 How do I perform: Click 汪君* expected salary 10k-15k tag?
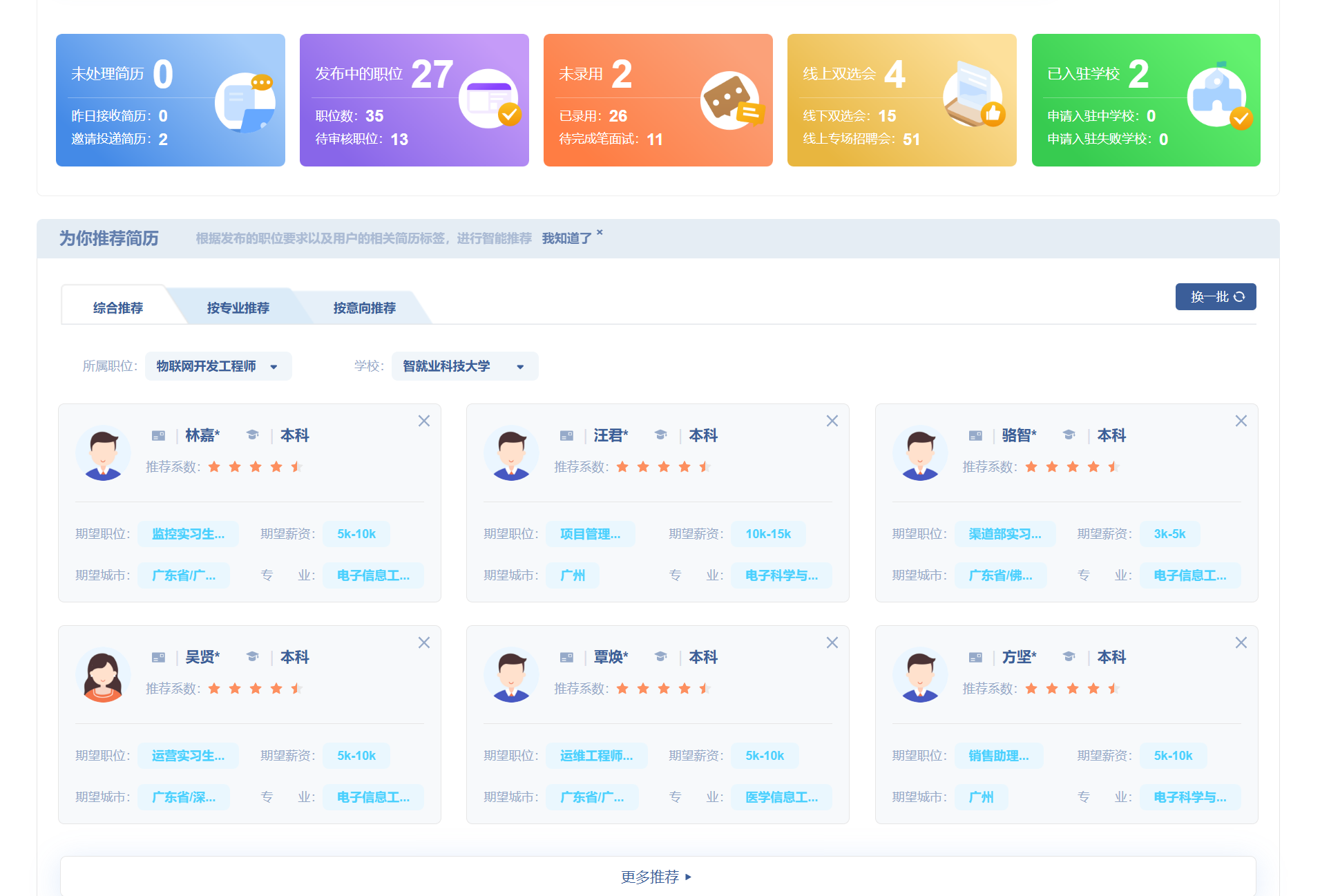click(x=767, y=534)
